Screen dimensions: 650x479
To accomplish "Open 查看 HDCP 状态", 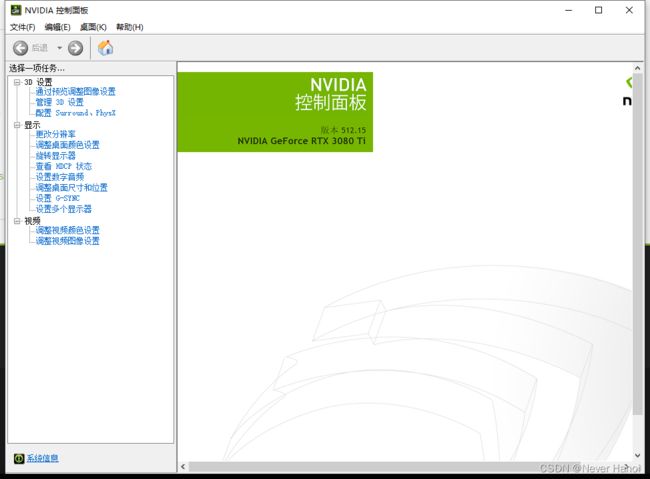I will point(63,166).
